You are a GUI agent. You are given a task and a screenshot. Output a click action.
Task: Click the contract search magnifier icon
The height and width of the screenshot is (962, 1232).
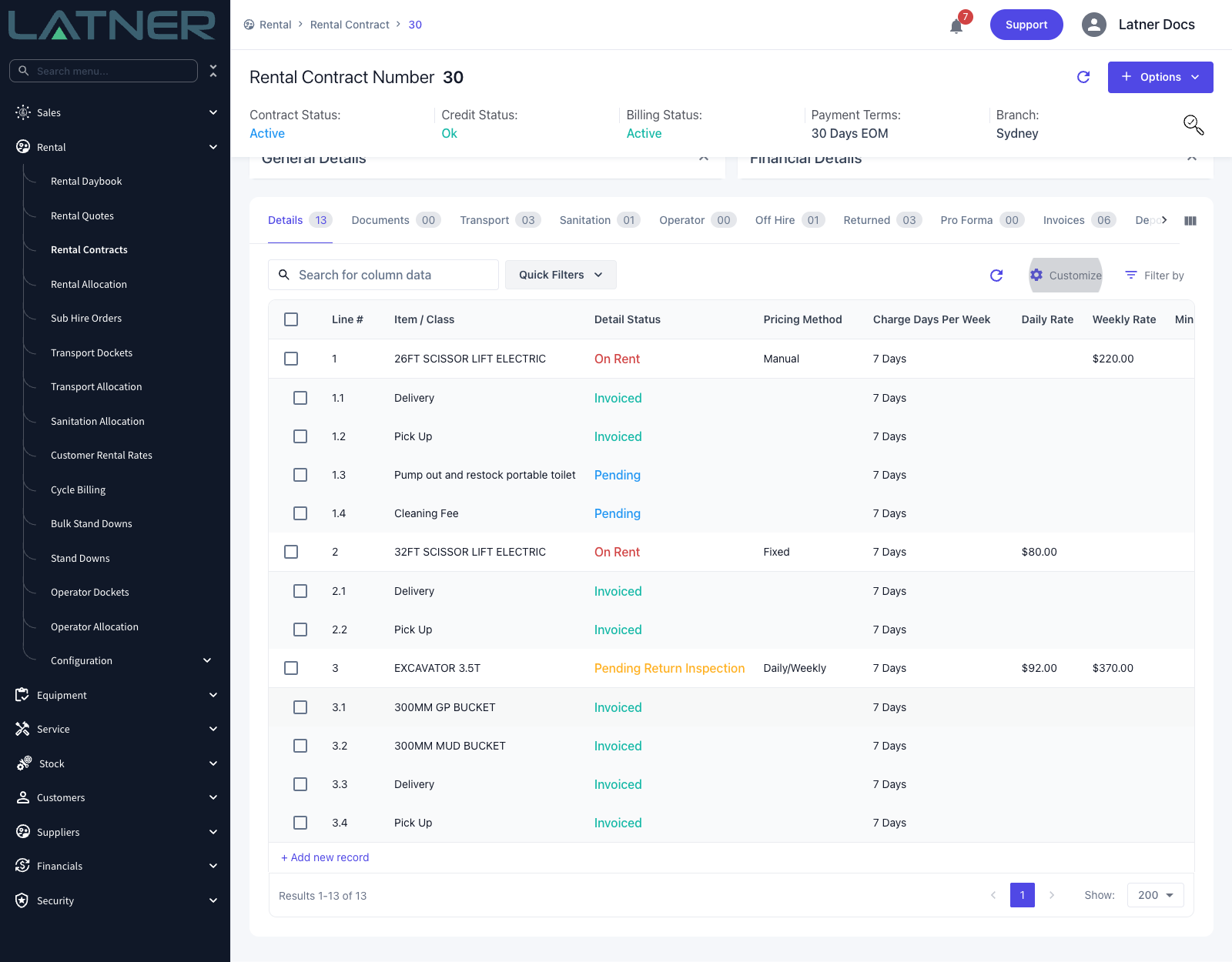coord(1193,125)
